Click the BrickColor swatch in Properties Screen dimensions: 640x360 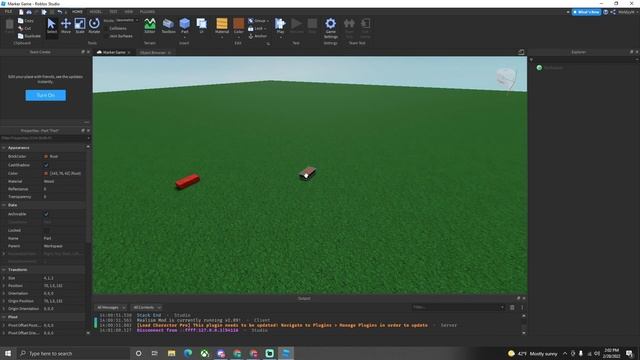click(x=46, y=156)
